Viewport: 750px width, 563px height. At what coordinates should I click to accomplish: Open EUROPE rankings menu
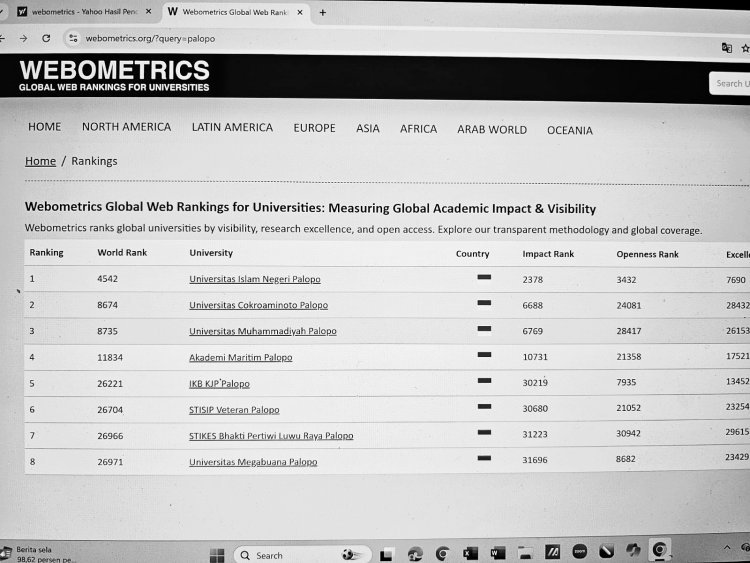click(314, 128)
